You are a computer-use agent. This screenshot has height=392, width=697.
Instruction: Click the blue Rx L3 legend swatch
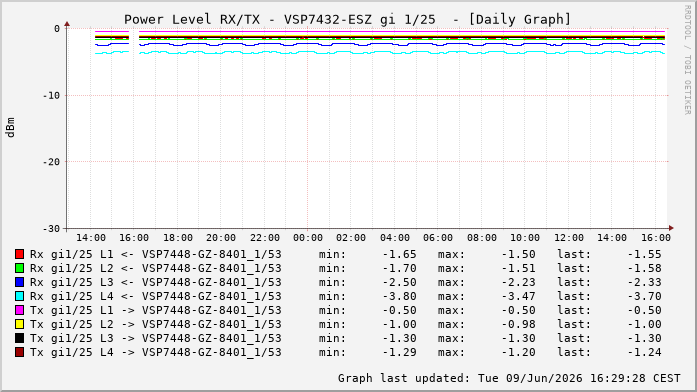(x=19, y=282)
